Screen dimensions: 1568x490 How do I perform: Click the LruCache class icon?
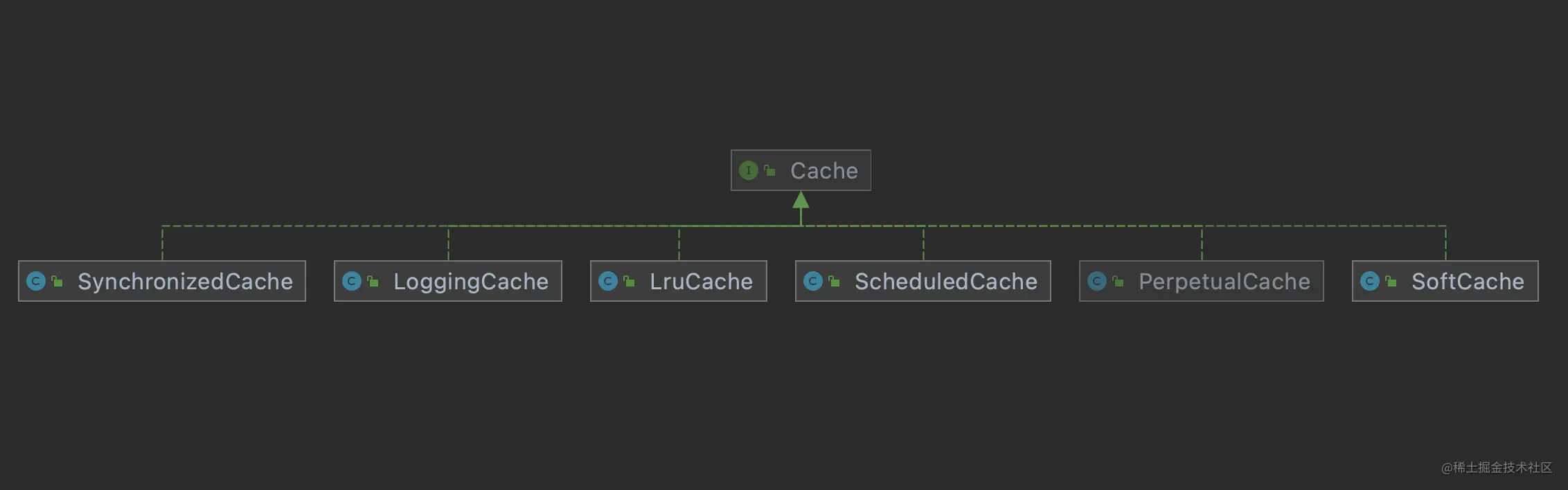click(608, 281)
